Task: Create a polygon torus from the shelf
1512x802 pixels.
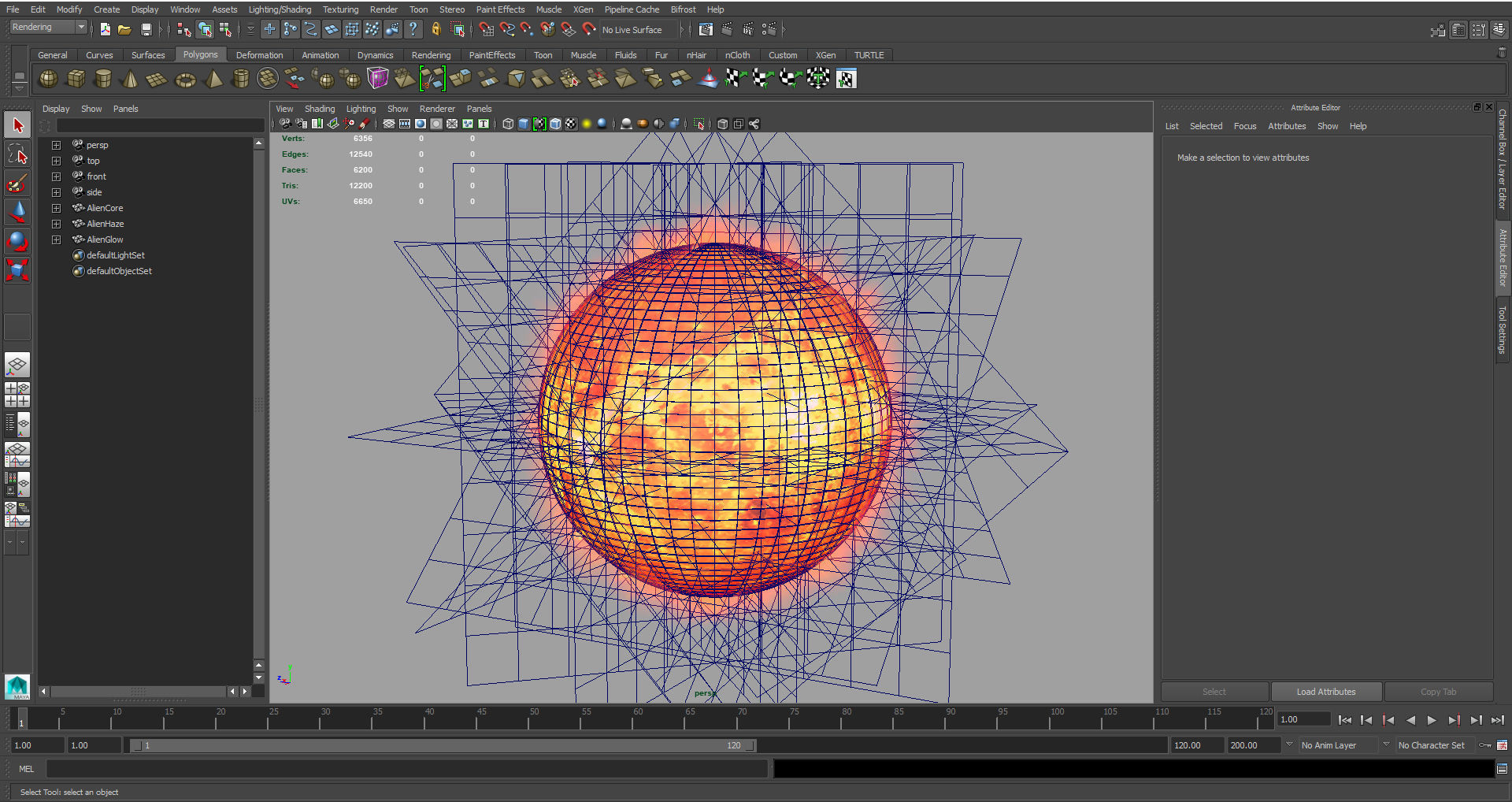Action: click(185, 79)
